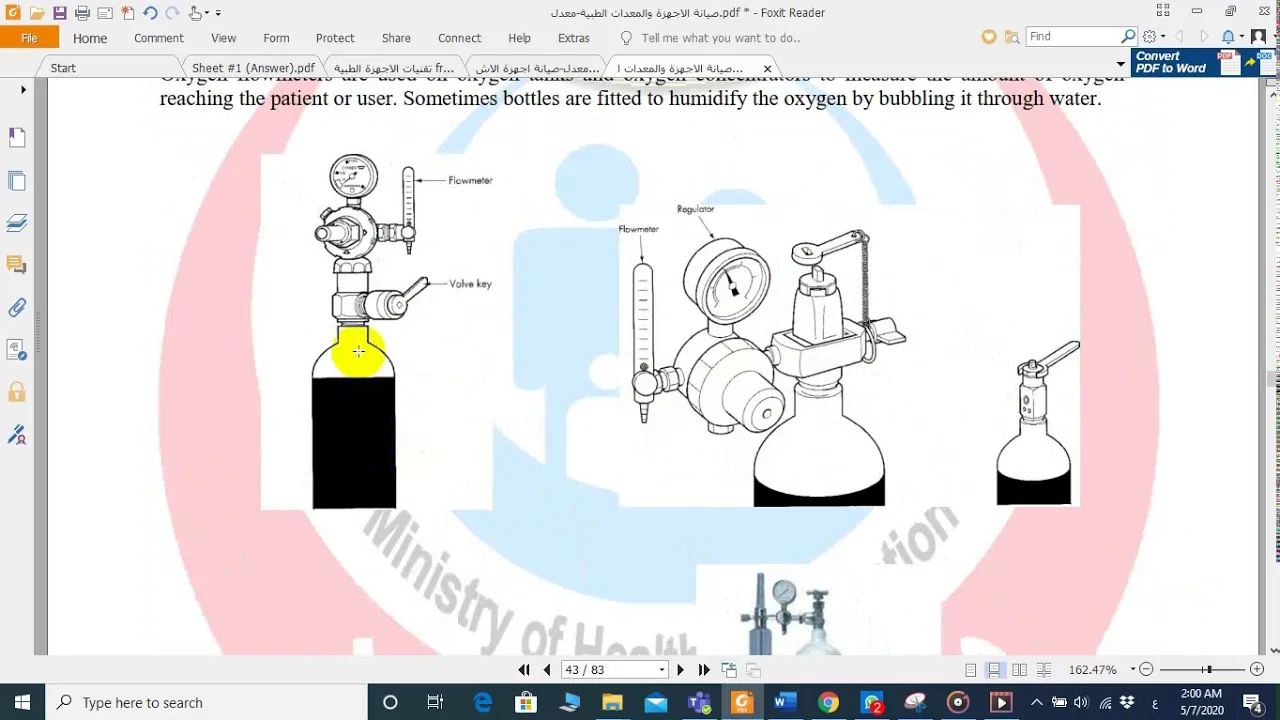Open the Form ribbon tab
The width and height of the screenshot is (1280, 720).
pos(276,38)
